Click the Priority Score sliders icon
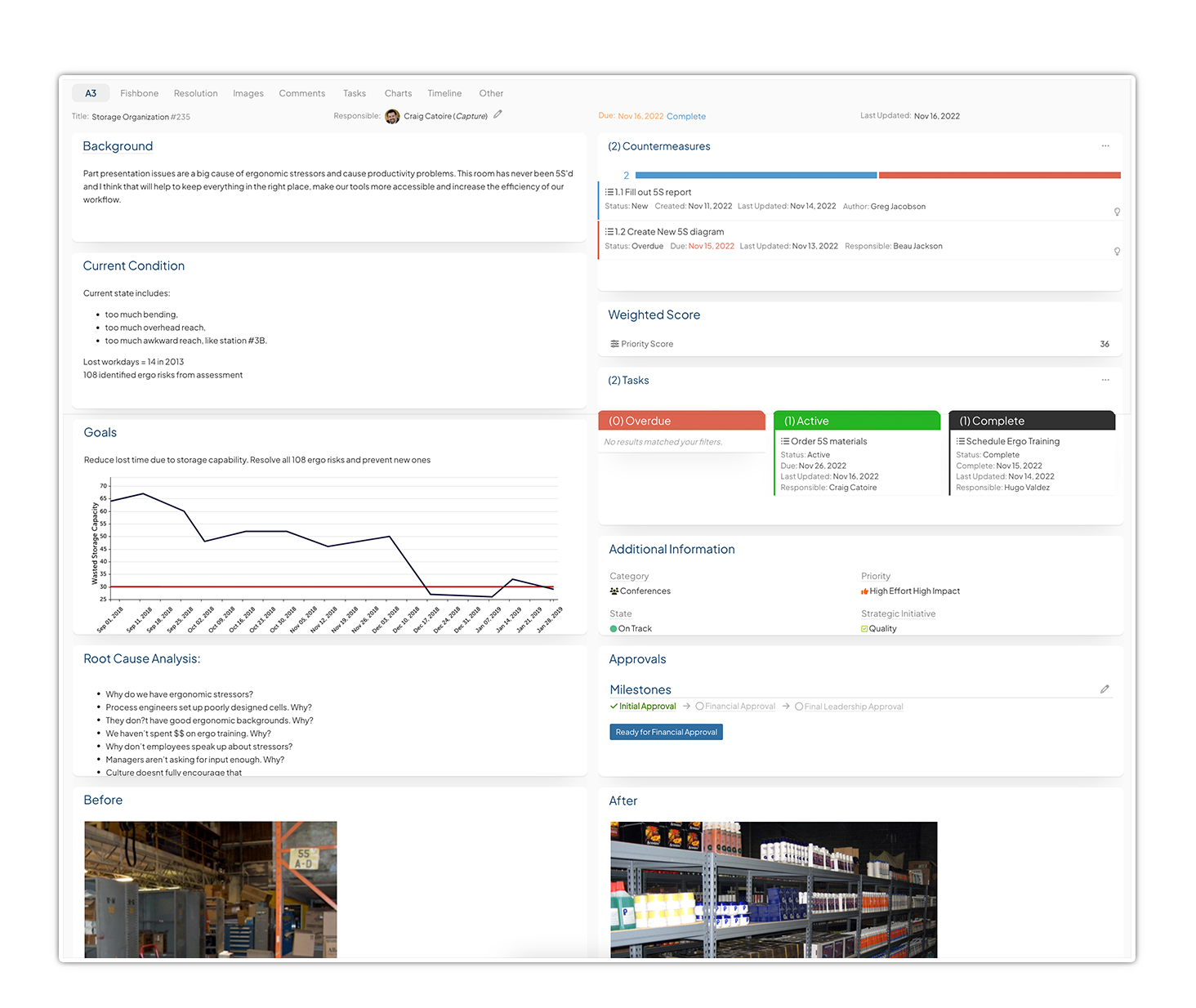The image size is (1196, 1008). 614,344
